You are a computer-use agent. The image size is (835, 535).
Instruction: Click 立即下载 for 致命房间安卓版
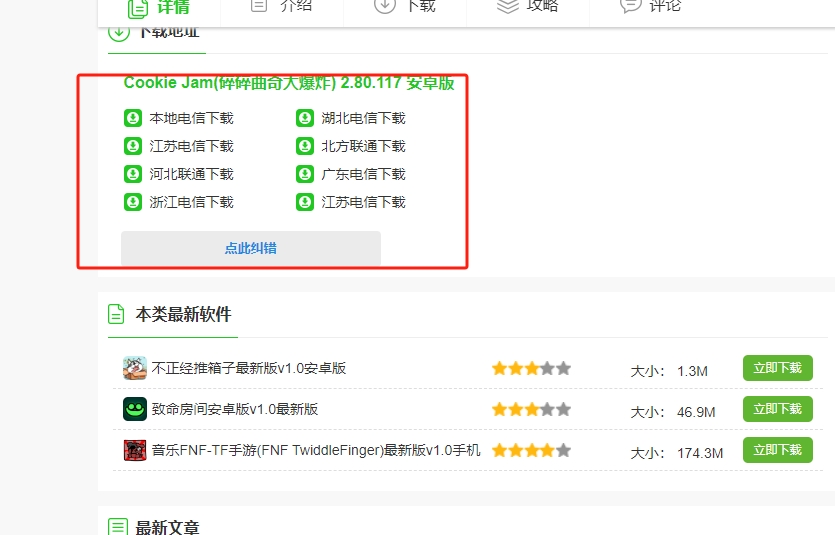pyautogui.click(x=777, y=409)
